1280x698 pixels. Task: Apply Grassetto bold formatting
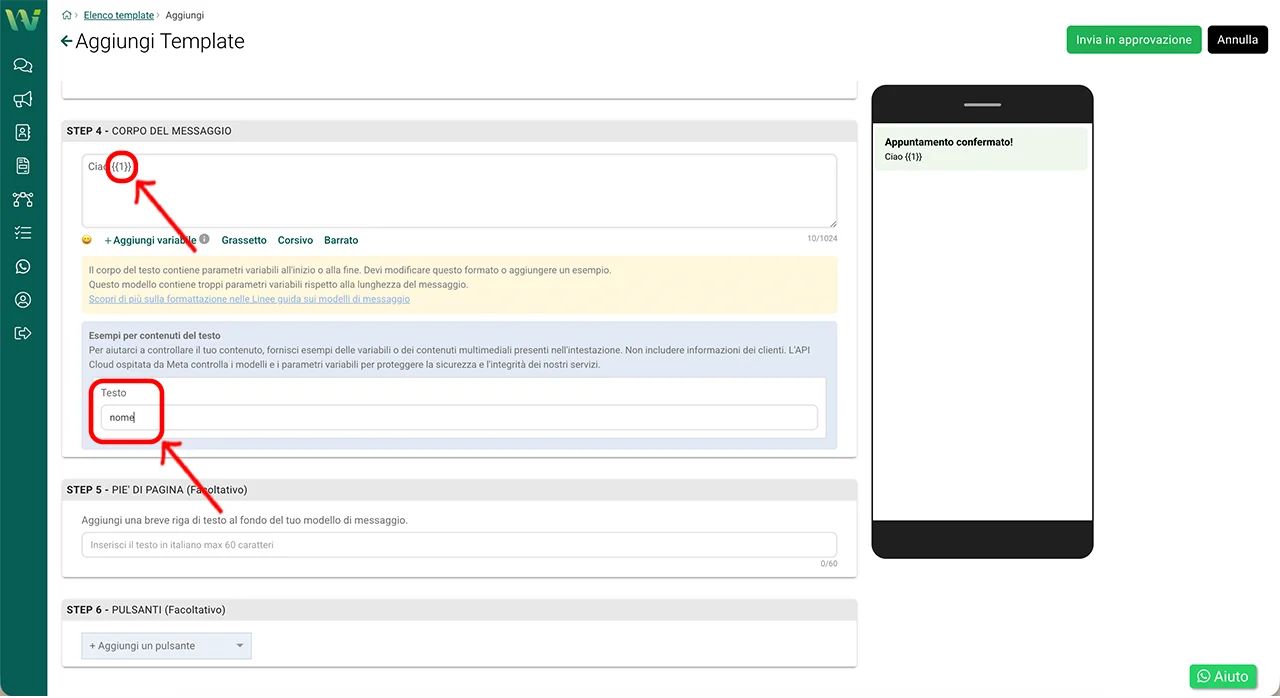244,240
